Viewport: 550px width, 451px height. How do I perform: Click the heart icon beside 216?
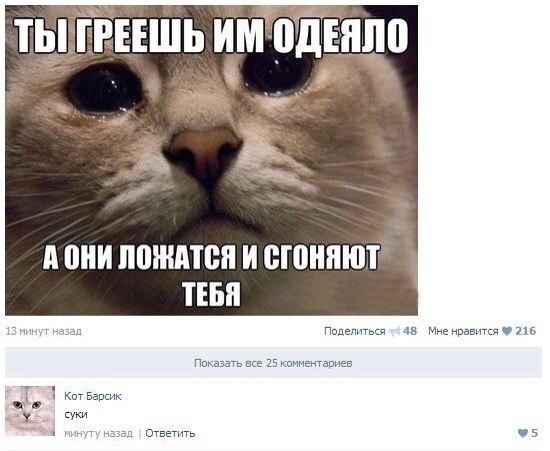coord(507,331)
